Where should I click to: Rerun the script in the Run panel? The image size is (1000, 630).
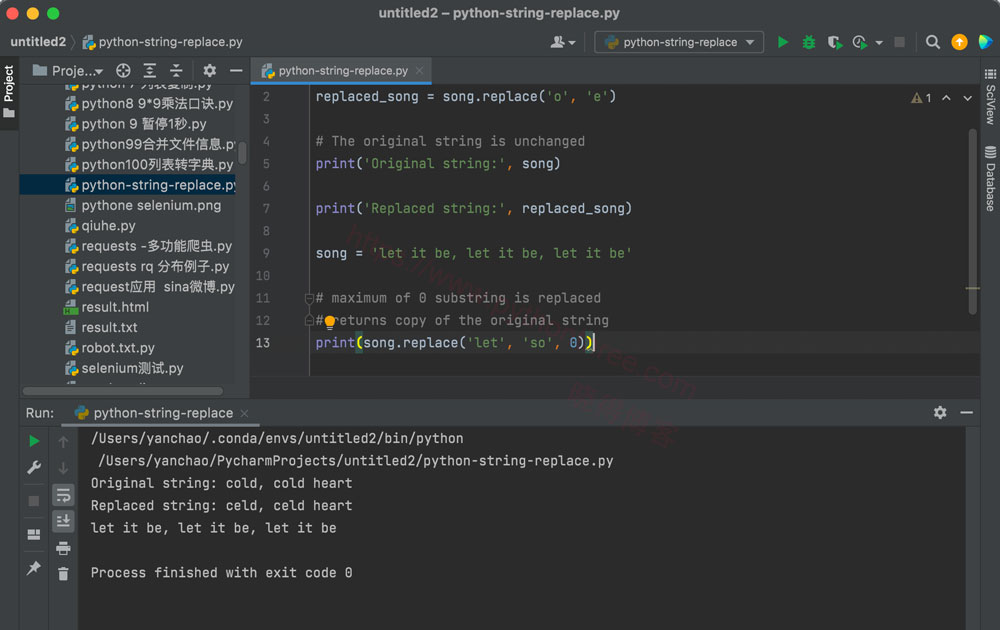pyautogui.click(x=34, y=441)
